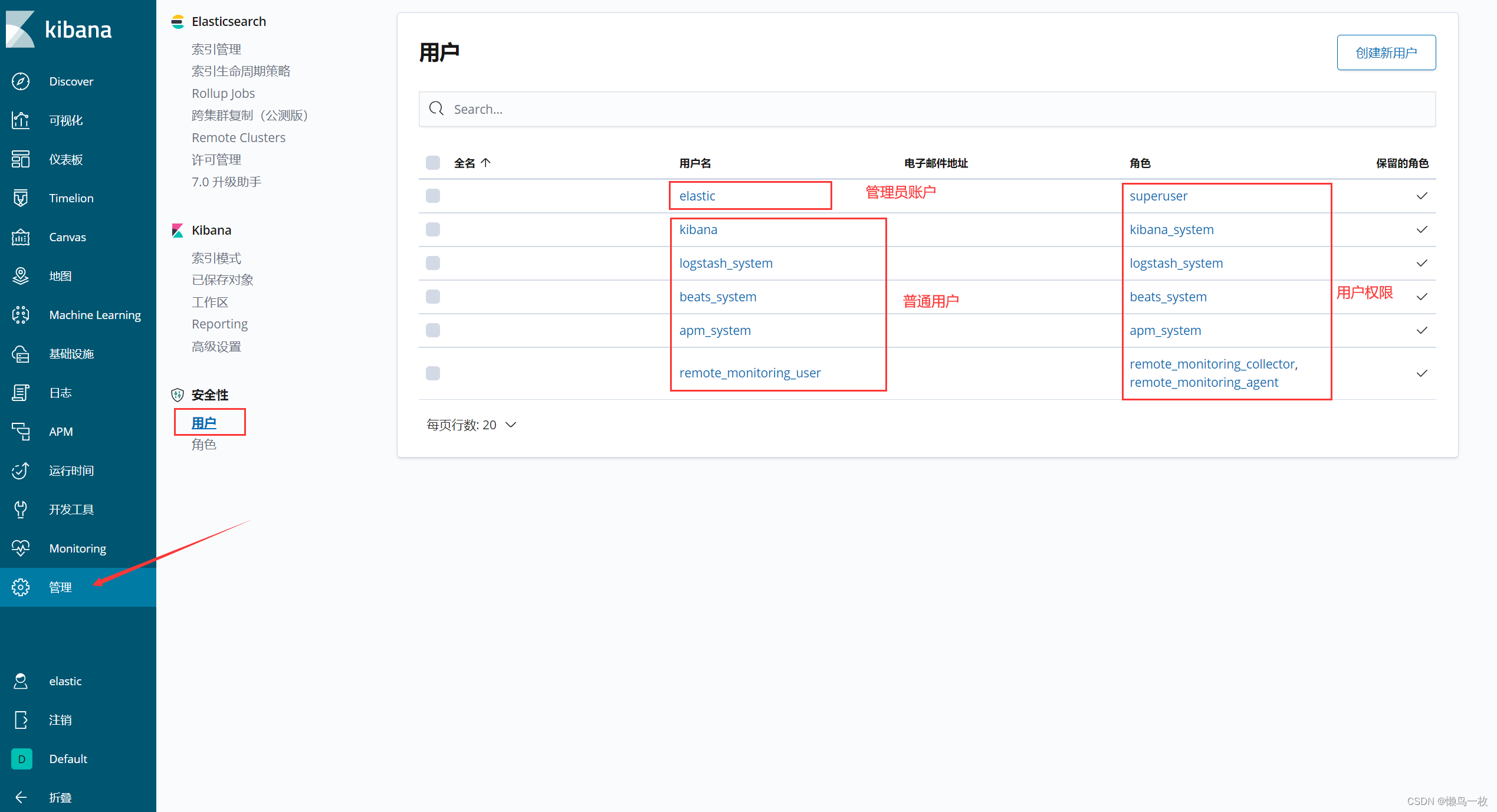
Task: Open the kibana_system role link
Action: [1171, 229]
